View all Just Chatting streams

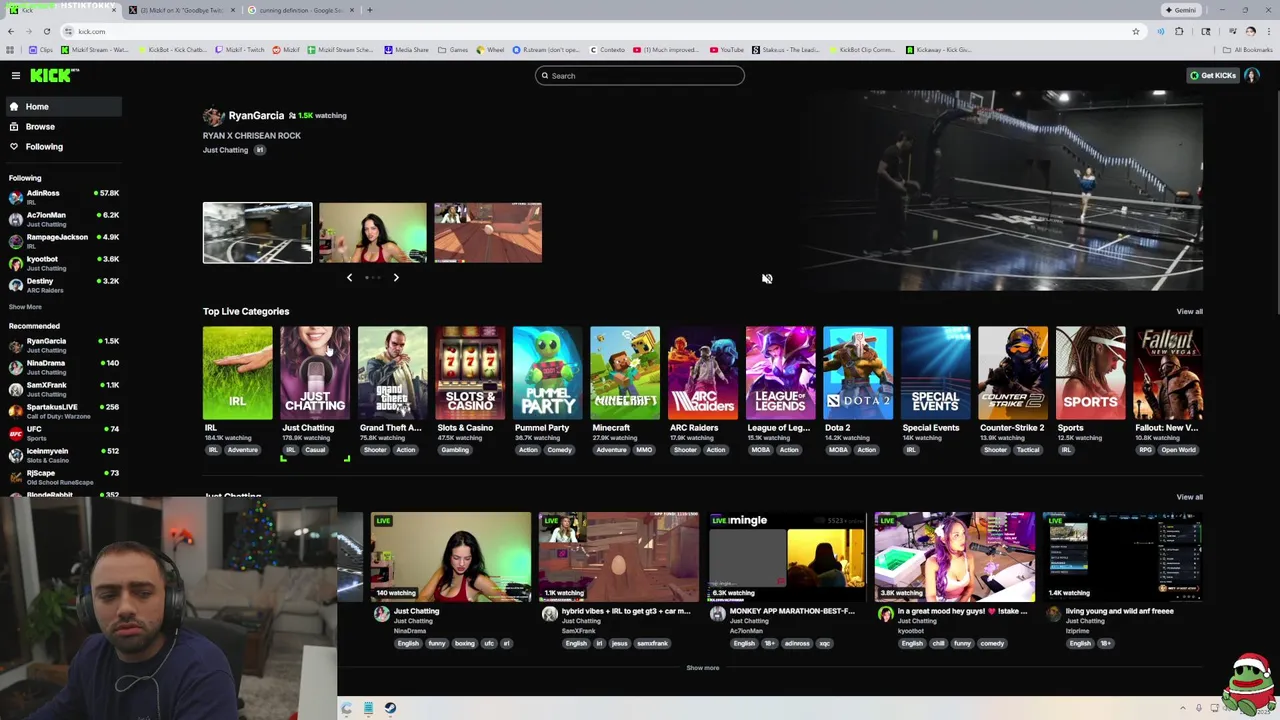coord(1189,497)
